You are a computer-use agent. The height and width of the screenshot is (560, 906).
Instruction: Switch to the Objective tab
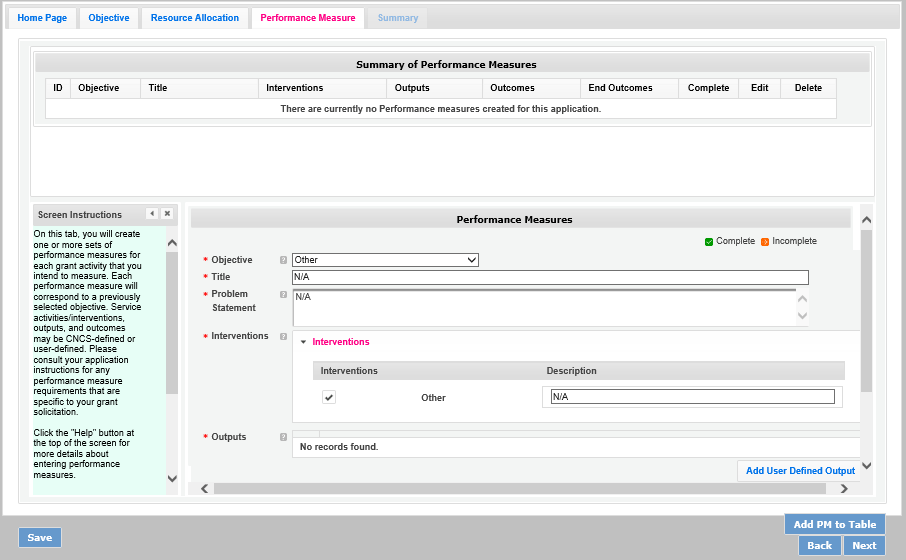pos(109,18)
